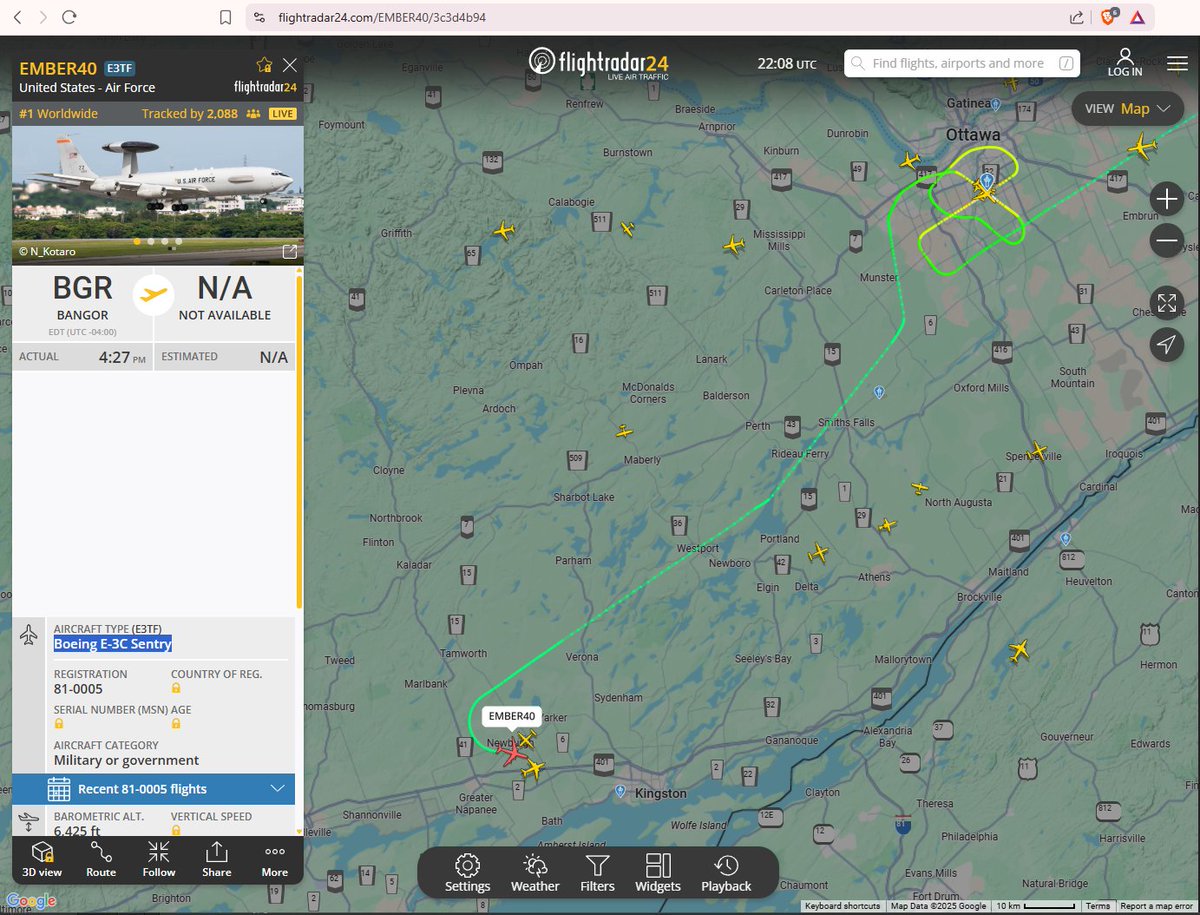Click the locked Serial Number padlock icon
This screenshot has height=915, width=1200.
(x=59, y=724)
